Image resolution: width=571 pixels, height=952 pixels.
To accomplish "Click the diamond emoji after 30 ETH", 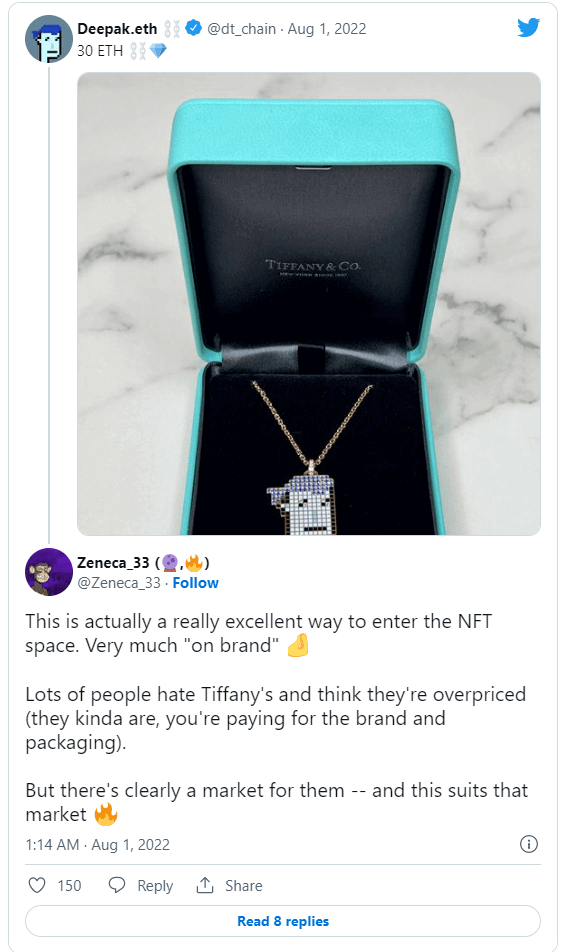I will pos(158,51).
